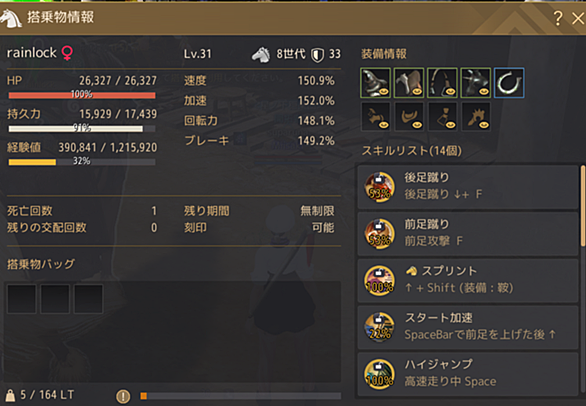
Task: Click the ハイジャンプ skill icon
Action: click(x=379, y=374)
